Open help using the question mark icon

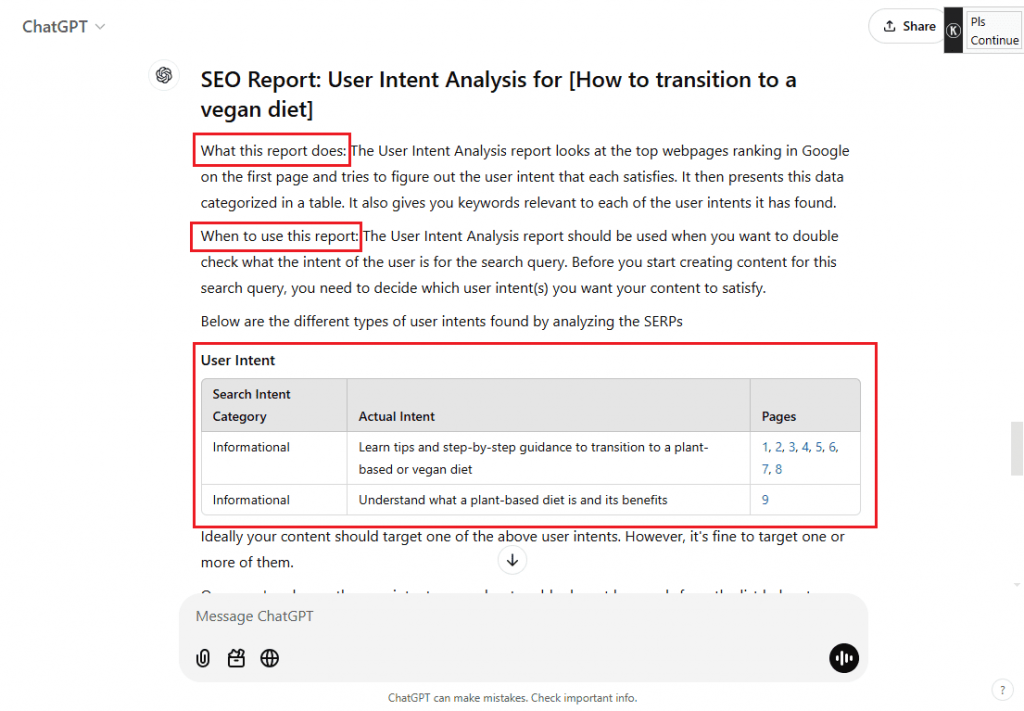[x=1002, y=689]
